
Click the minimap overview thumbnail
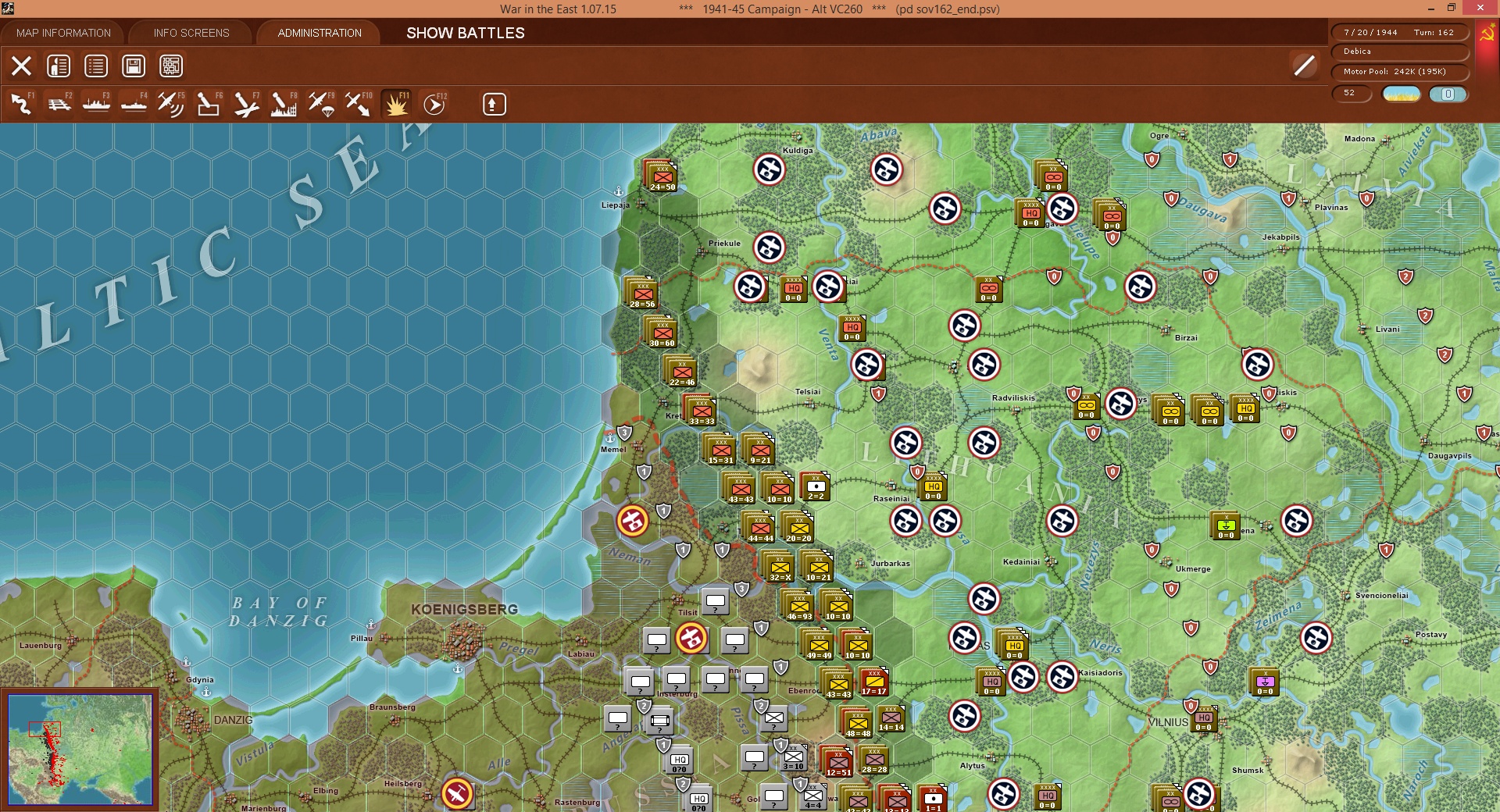click(x=80, y=750)
